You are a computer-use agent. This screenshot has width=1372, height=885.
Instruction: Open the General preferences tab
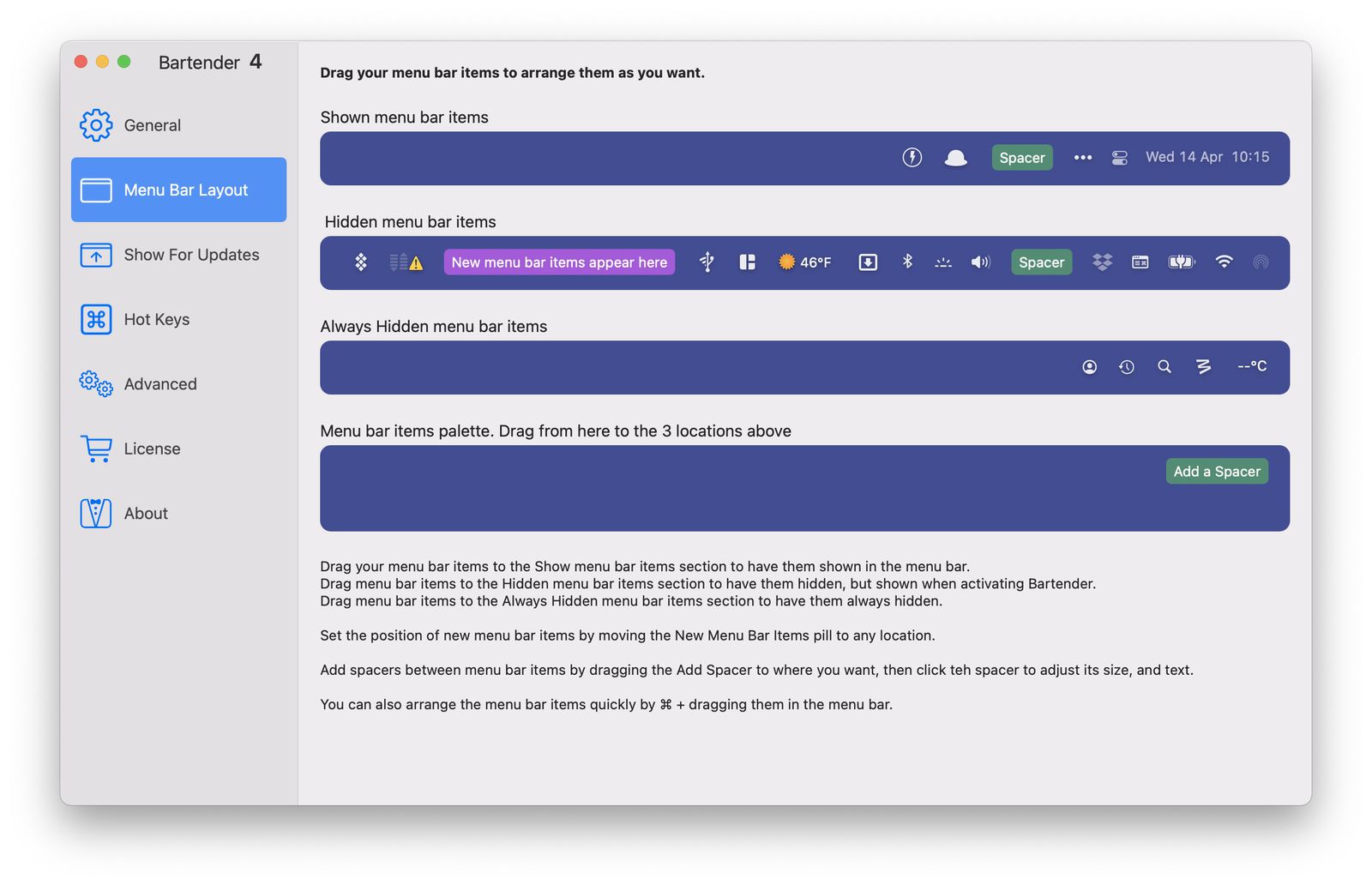coord(152,125)
